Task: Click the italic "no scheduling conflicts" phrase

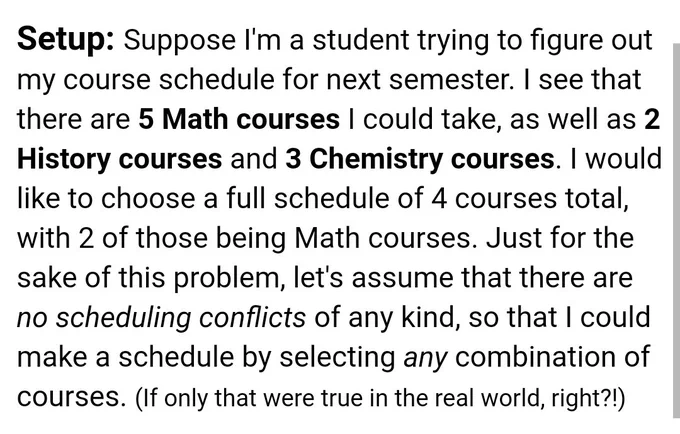Action: (161, 318)
